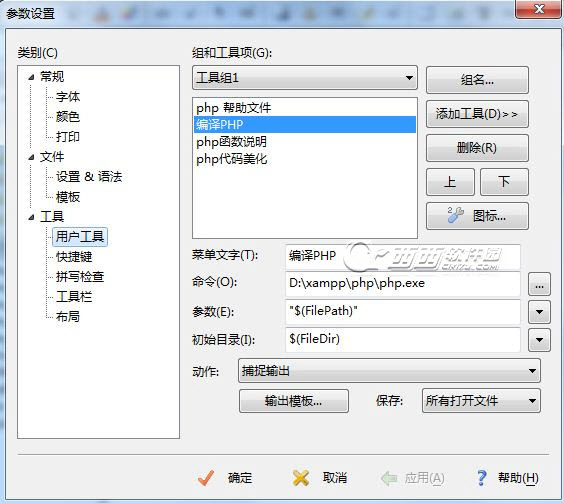
Task: Collapse the 常规 tree node
Action: 31,77
